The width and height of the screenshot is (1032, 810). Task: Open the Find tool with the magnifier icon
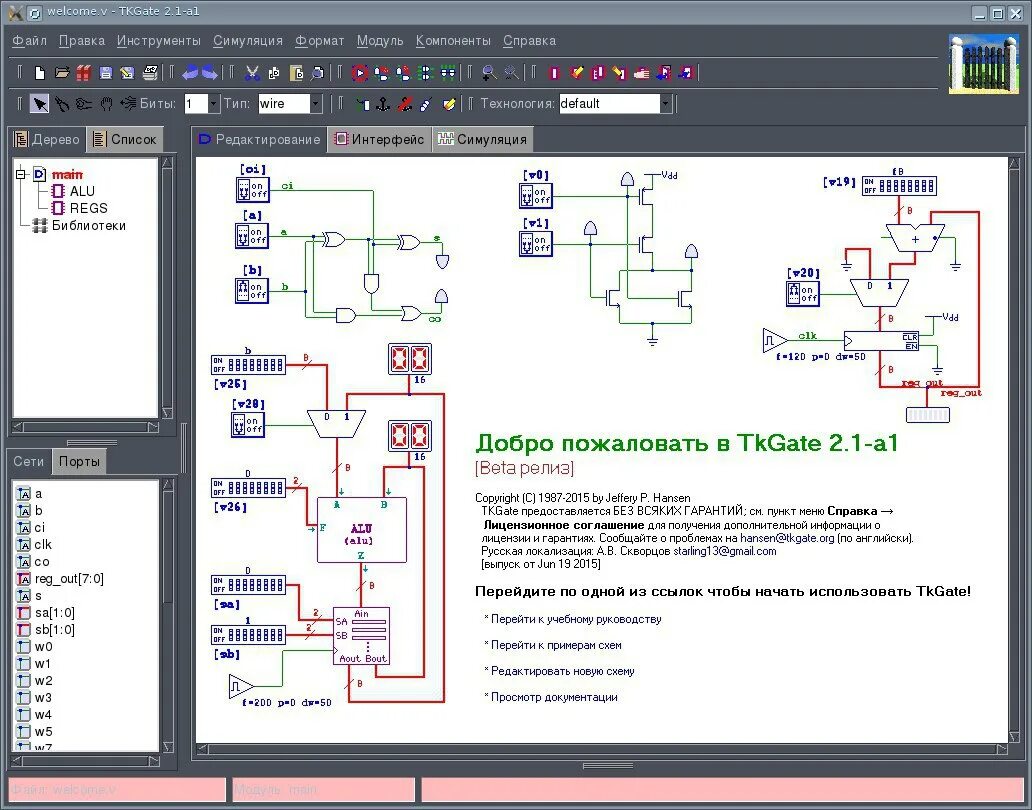tap(317, 72)
